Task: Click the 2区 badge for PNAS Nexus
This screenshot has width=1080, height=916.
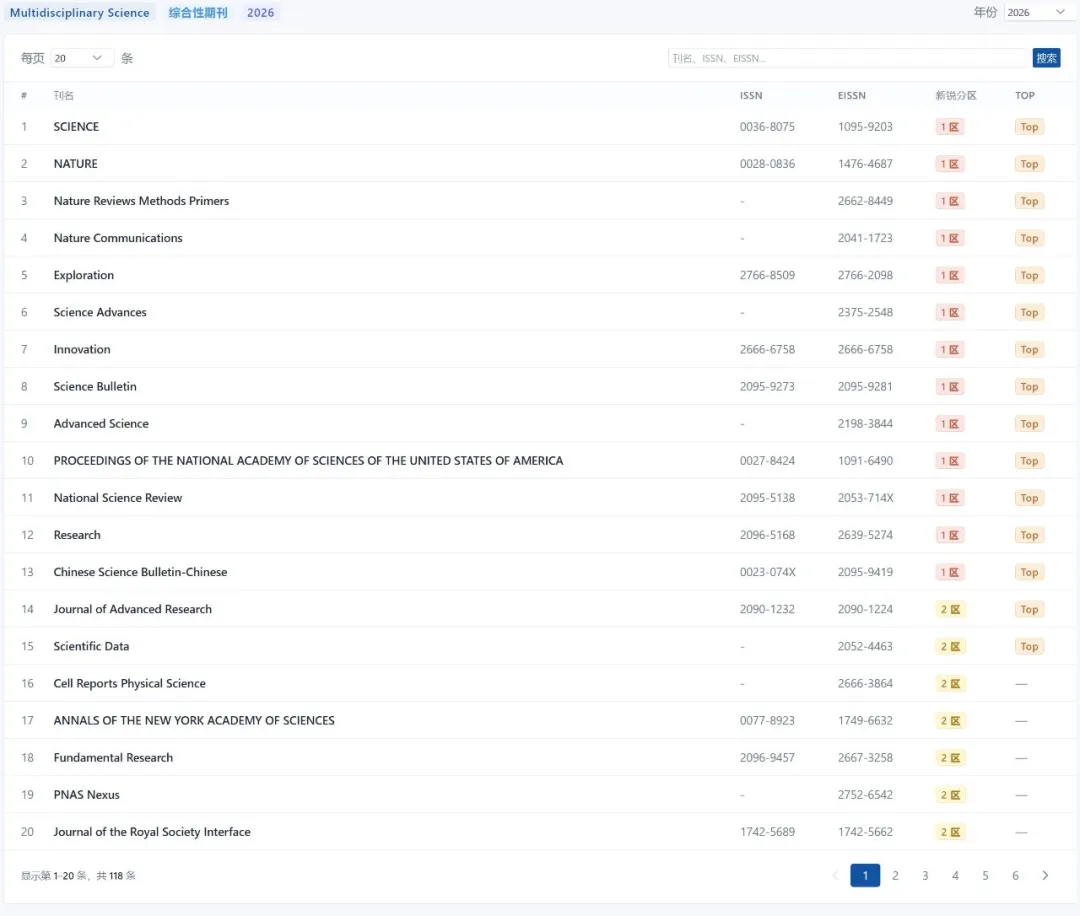Action: 949,795
